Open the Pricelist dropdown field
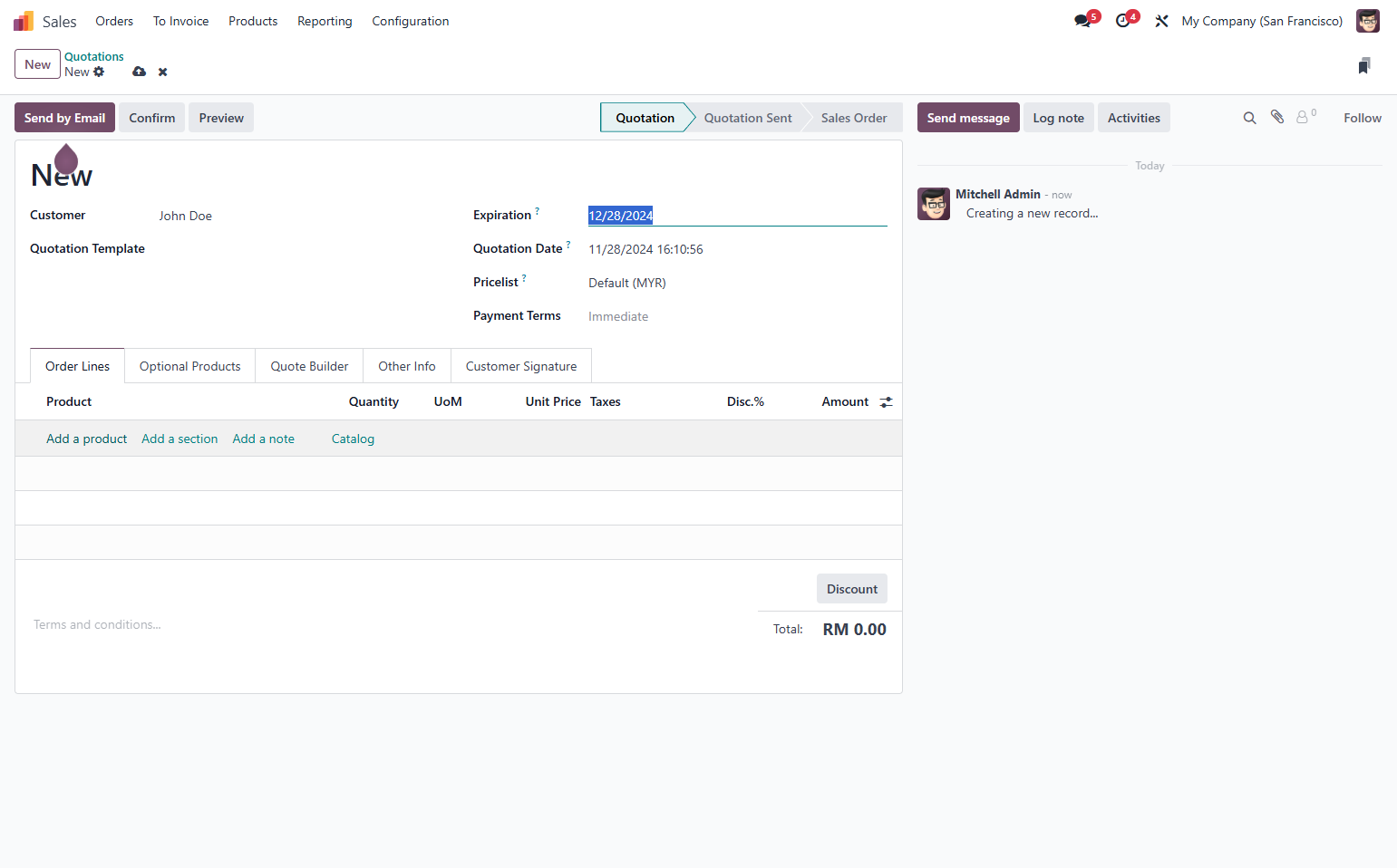Viewport: 1397px width, 868px height. coord(737,283)
